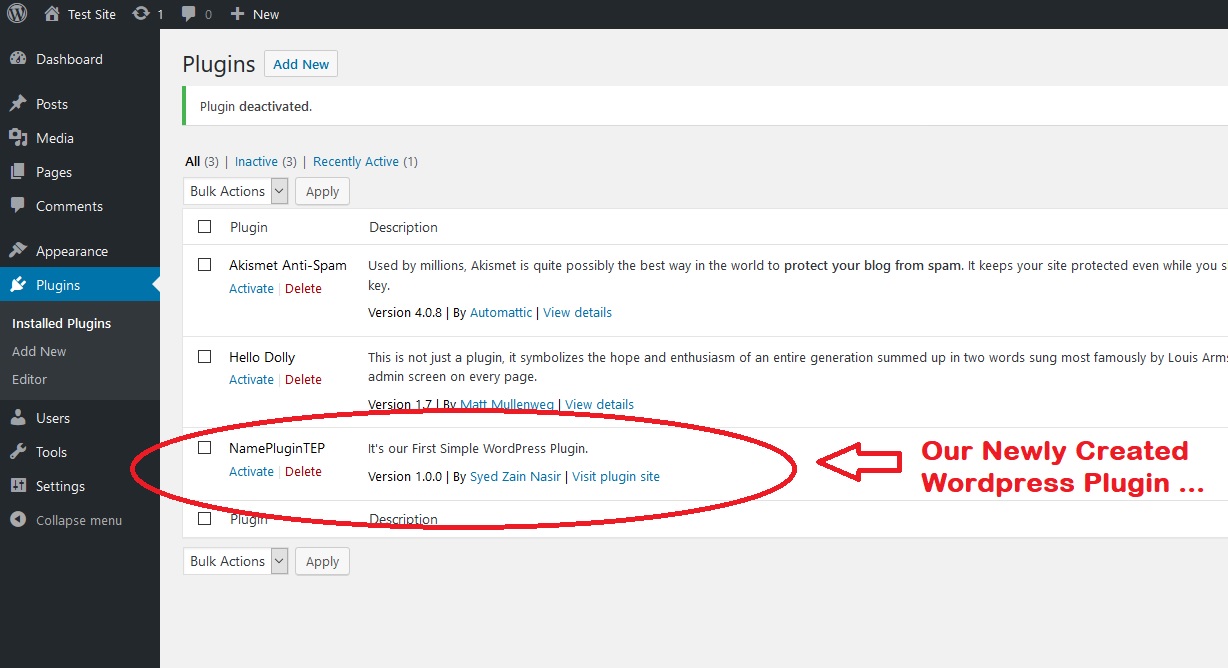Open the bottom Bulk Actions dropdown

click(235, 561)
